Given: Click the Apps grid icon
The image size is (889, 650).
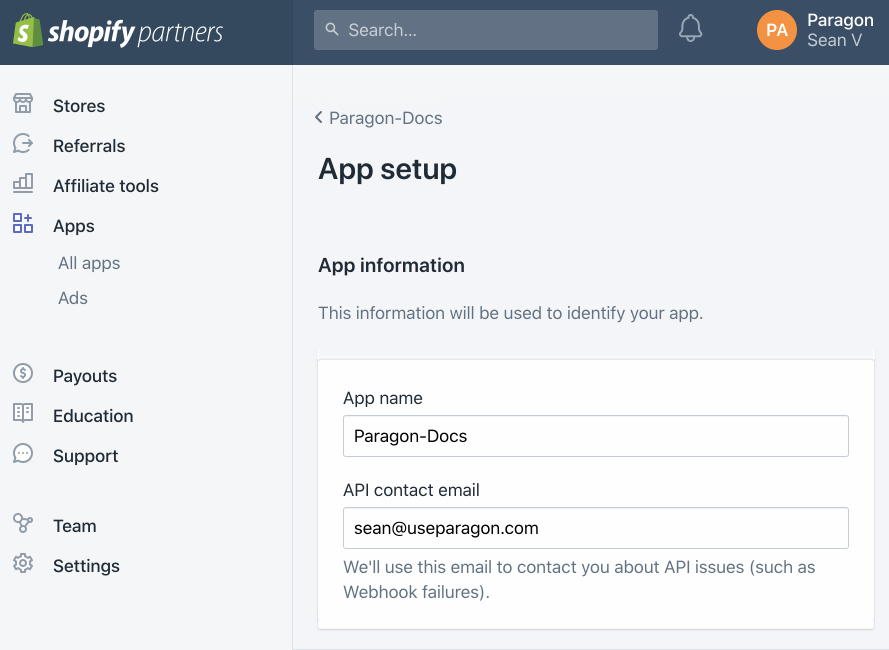Looking at the screenshot, I should tap(23, 223).
